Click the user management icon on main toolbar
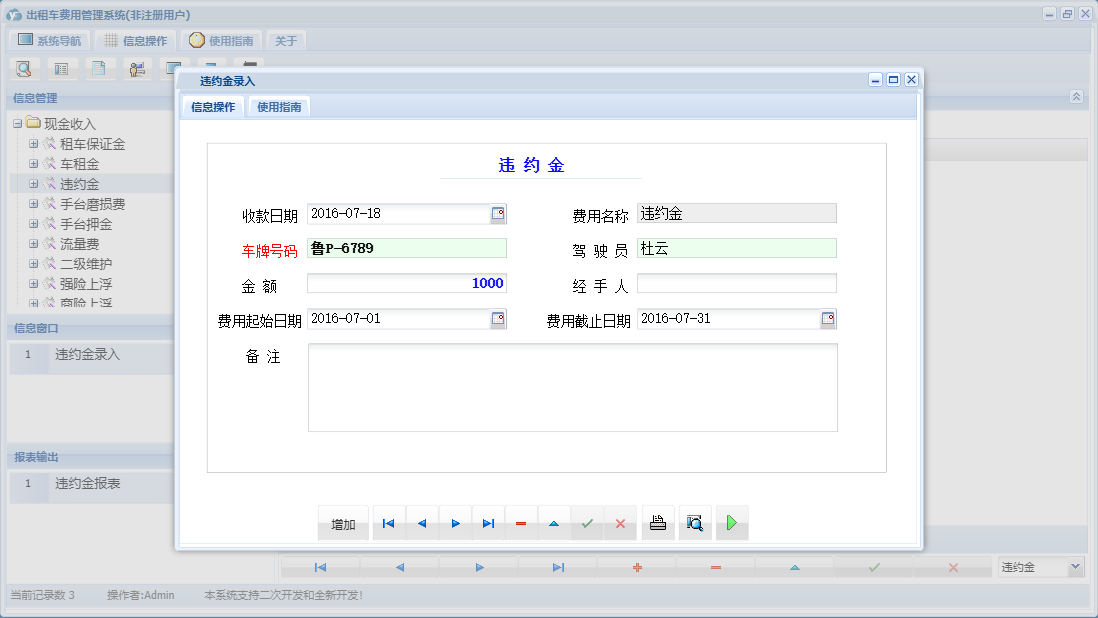The image size is (1098, 618). pyautogui.click(x=136, y=68)
